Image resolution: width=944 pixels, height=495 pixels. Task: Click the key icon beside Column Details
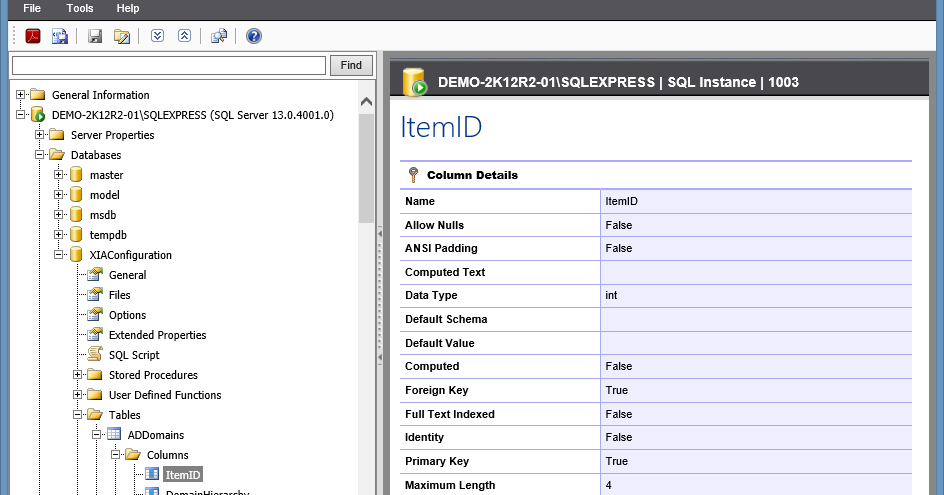coord(413,175)
